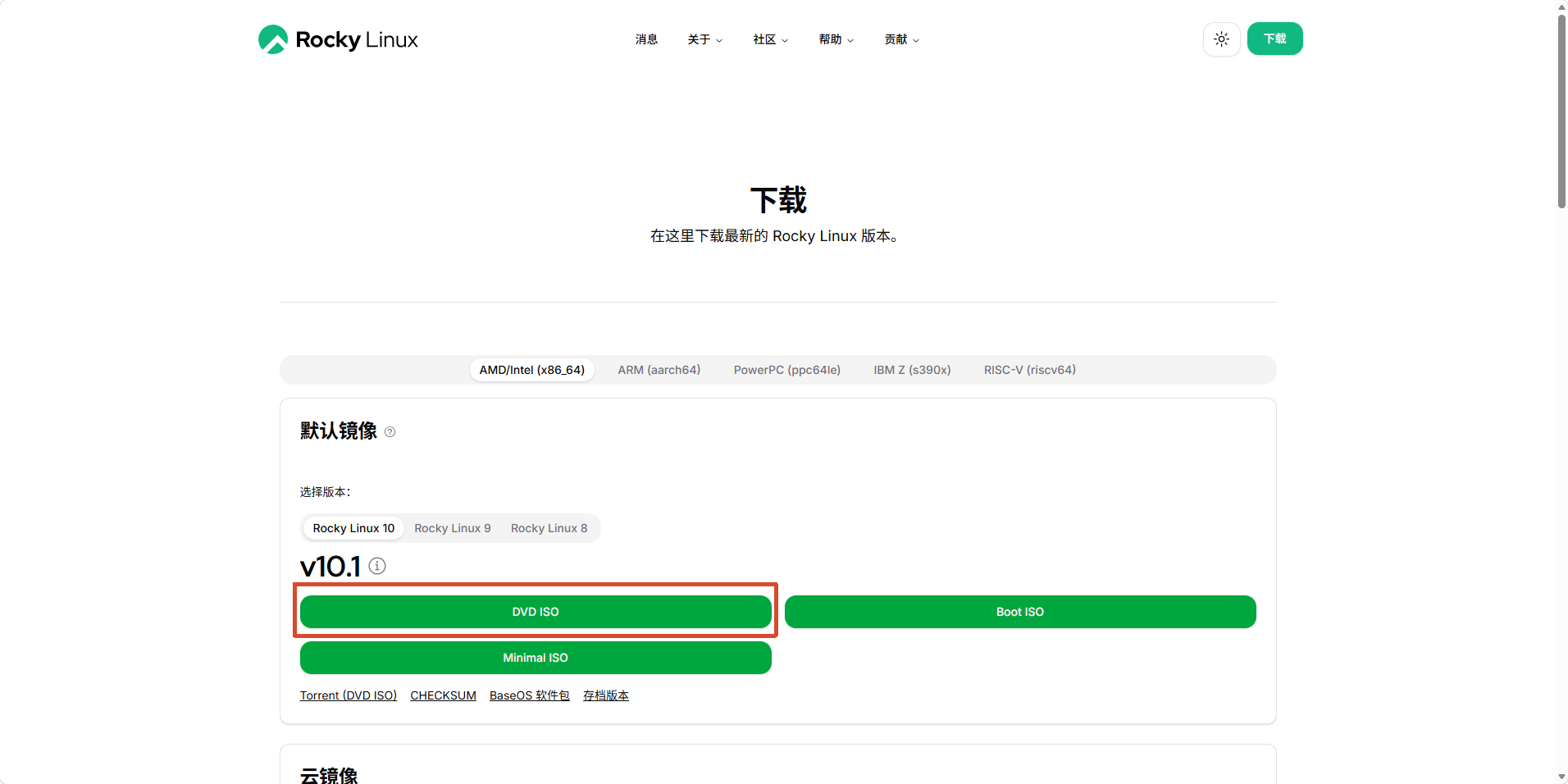The width and height of the screenshot is (1568, 784).
Task: Open the 消息 nav item
Action: click(646, 39)
